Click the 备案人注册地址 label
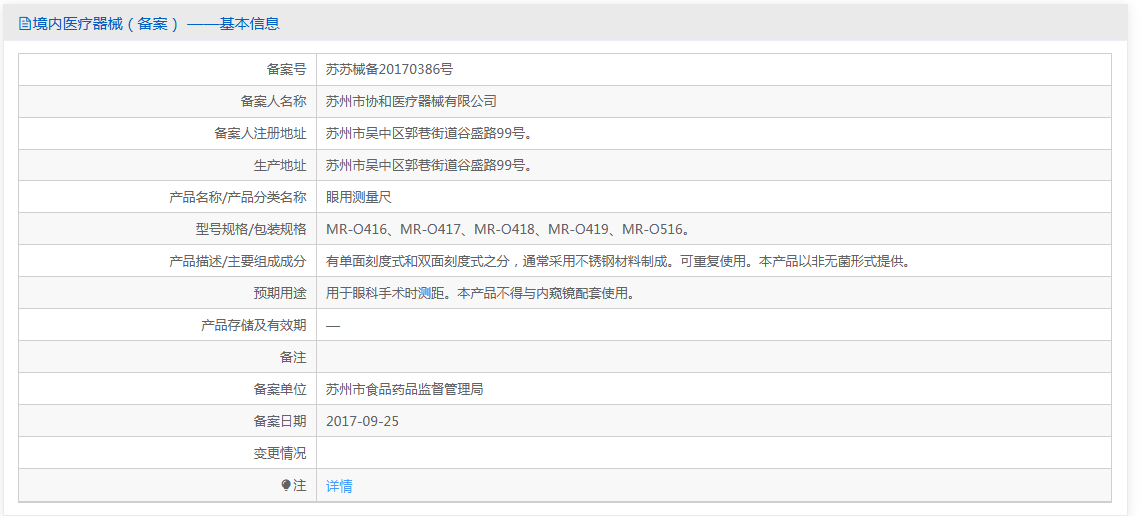 pos(260,134)
